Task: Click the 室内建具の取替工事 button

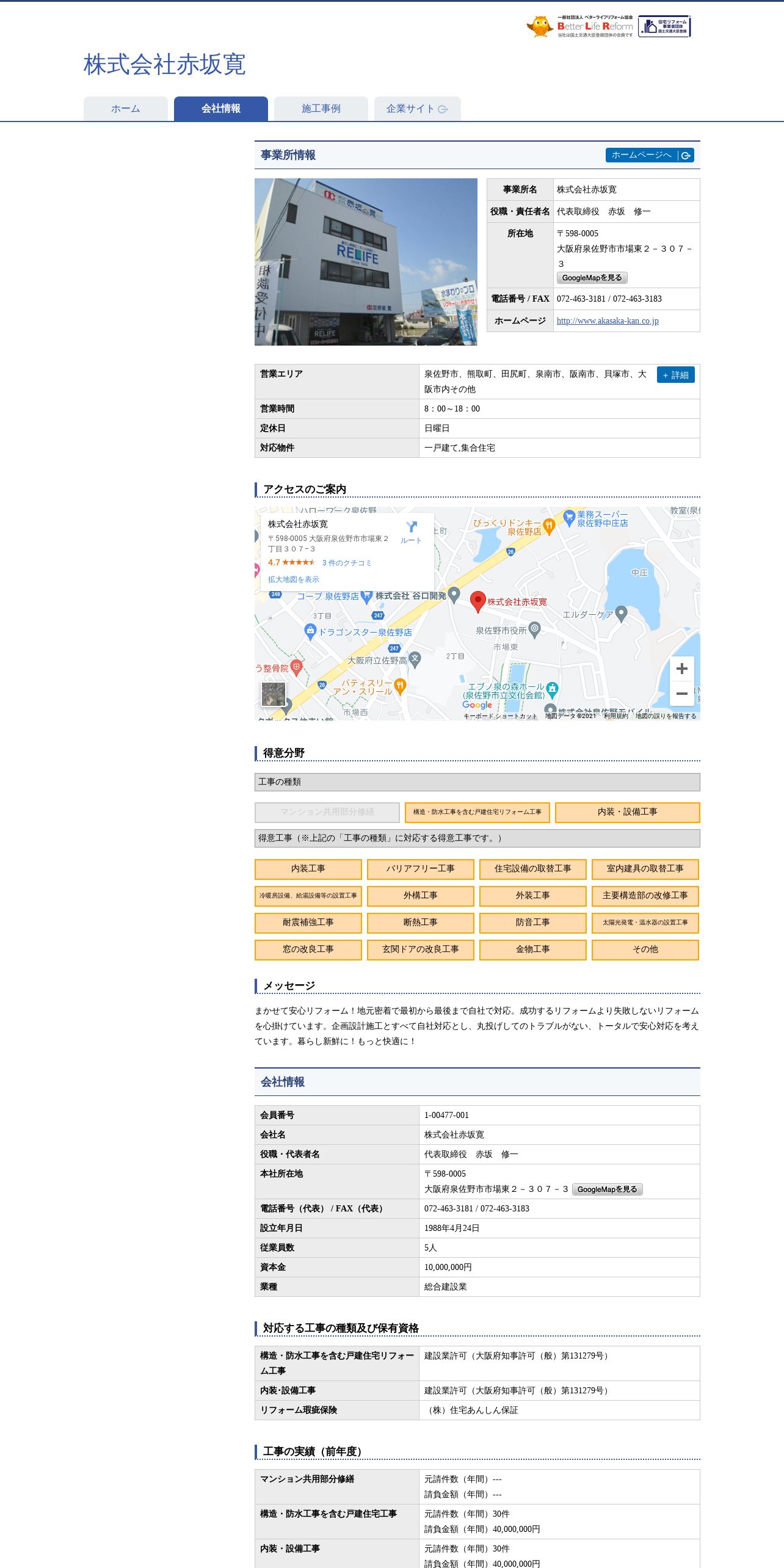Action: click(x=645, y=869)
